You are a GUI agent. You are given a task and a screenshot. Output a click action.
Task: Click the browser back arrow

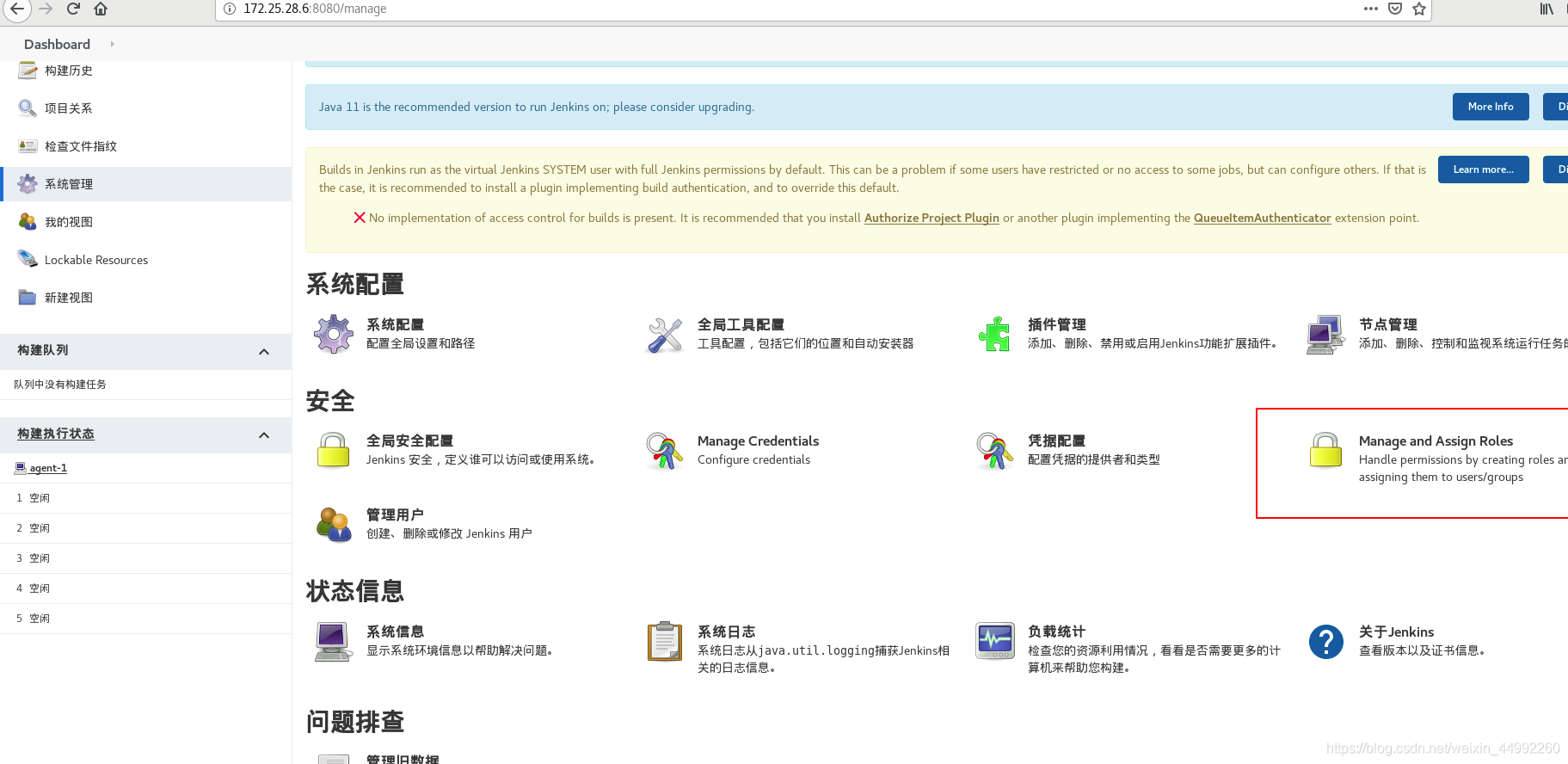point(17,9)
